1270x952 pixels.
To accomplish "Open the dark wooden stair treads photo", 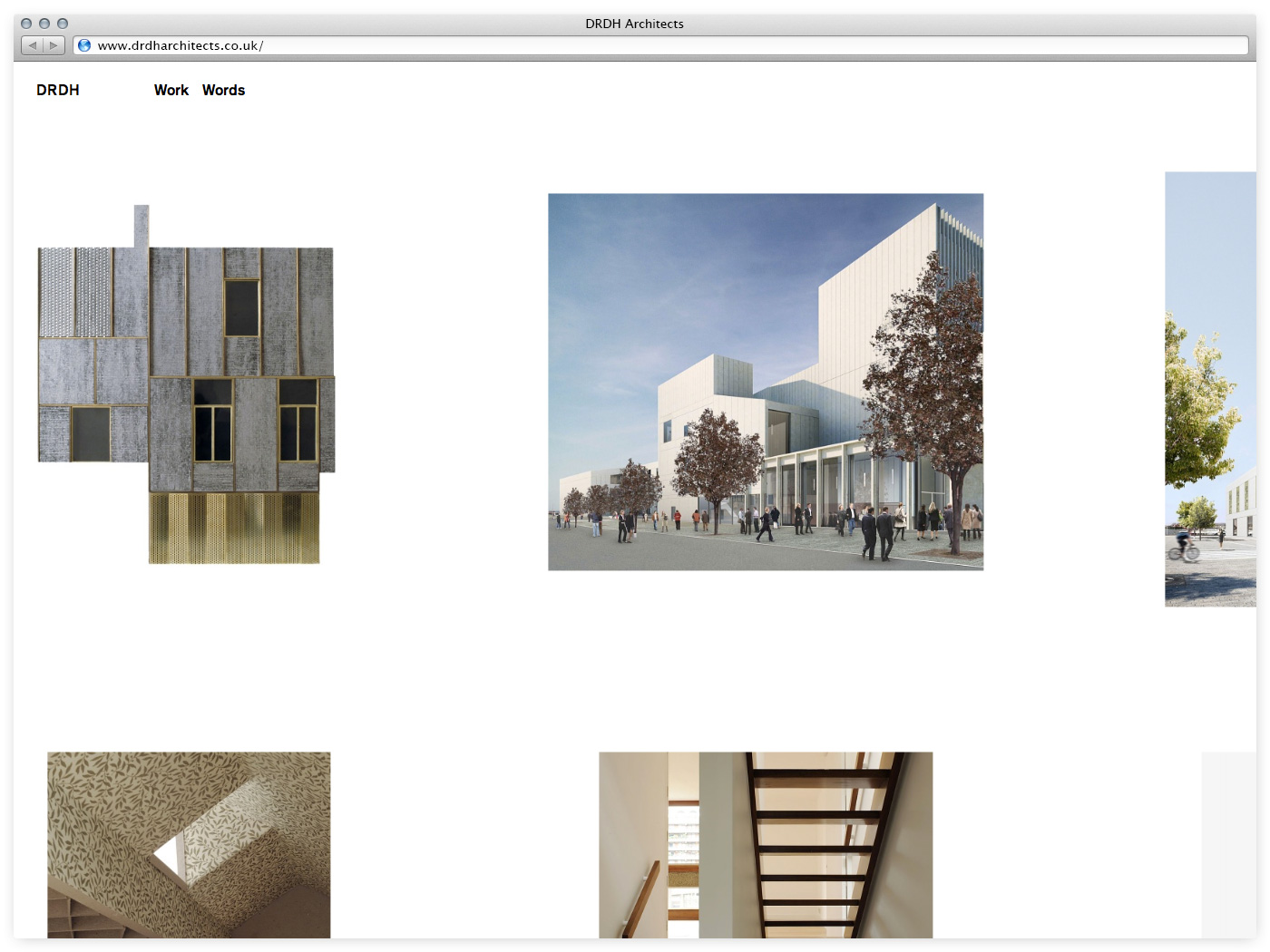I will pos(765,844).
